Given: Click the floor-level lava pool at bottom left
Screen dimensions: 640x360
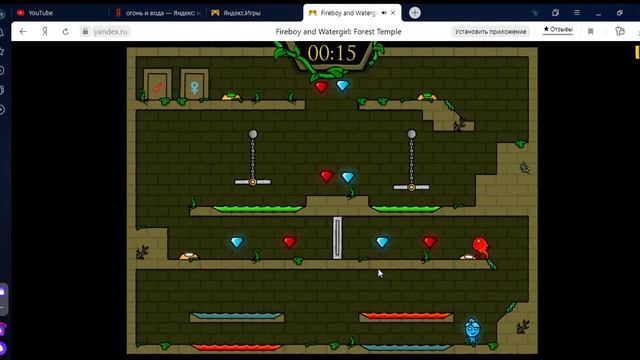Looking at the screenshot, I should (x=237, y=348).
